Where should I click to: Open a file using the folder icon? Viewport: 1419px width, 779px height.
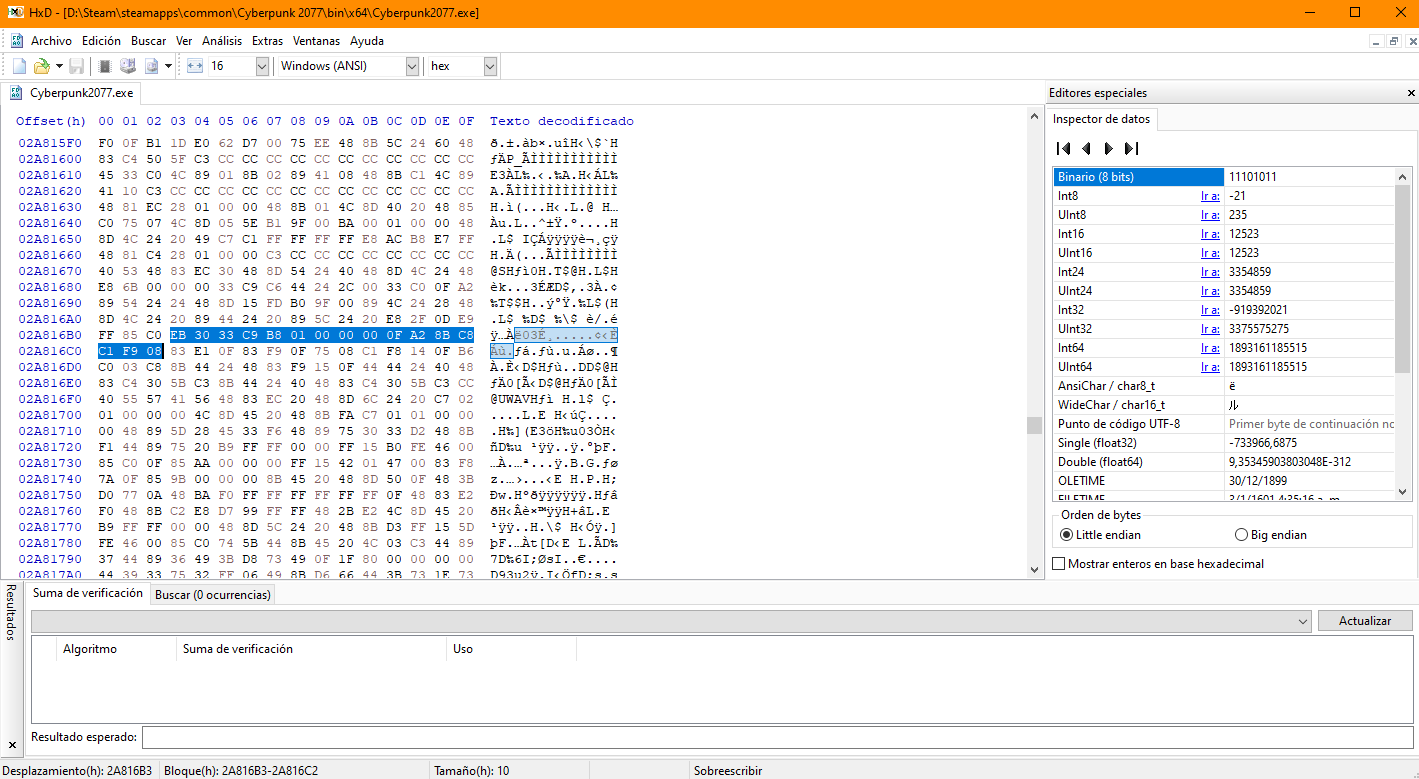41,66
